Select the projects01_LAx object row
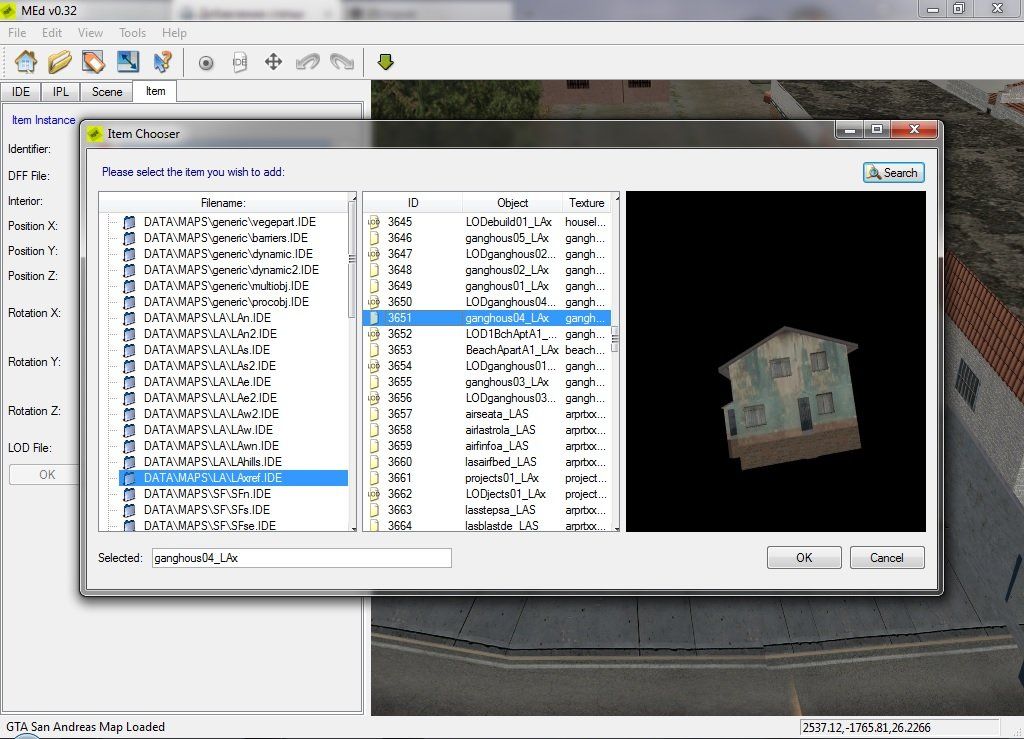The width and height of the screenshot is (1024, 739). (487, 478)
